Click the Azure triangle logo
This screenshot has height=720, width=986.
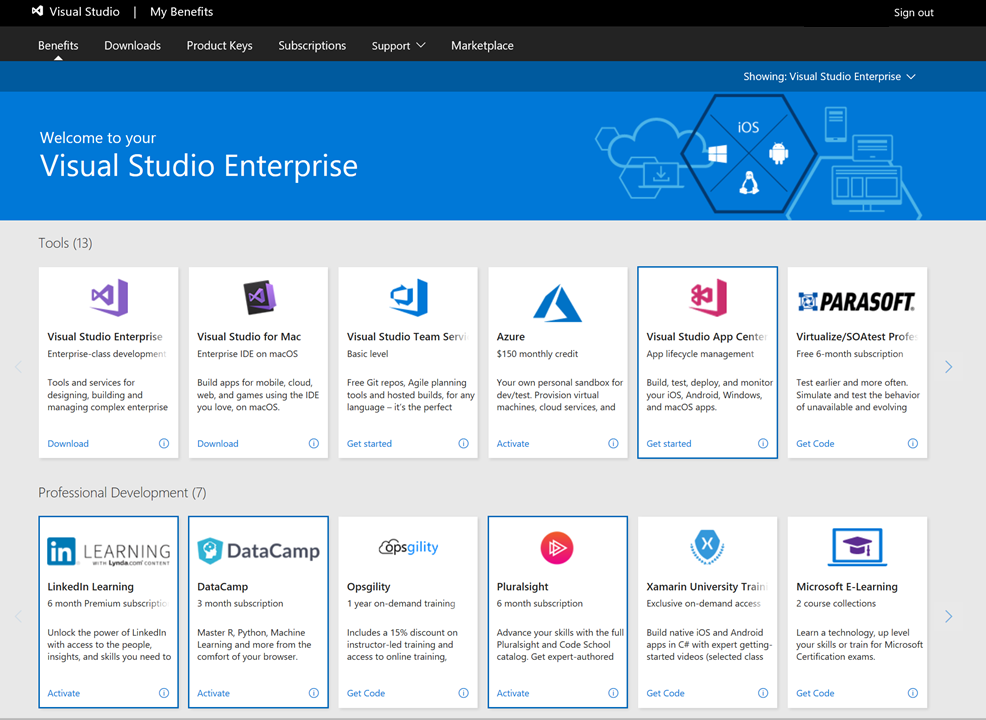click(557, 302)
